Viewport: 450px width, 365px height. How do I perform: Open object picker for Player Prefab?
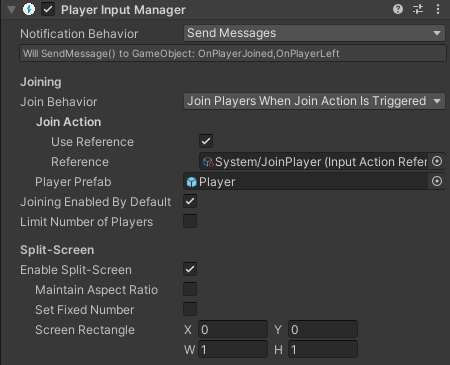pyautogui.click(x=437, y=181)
